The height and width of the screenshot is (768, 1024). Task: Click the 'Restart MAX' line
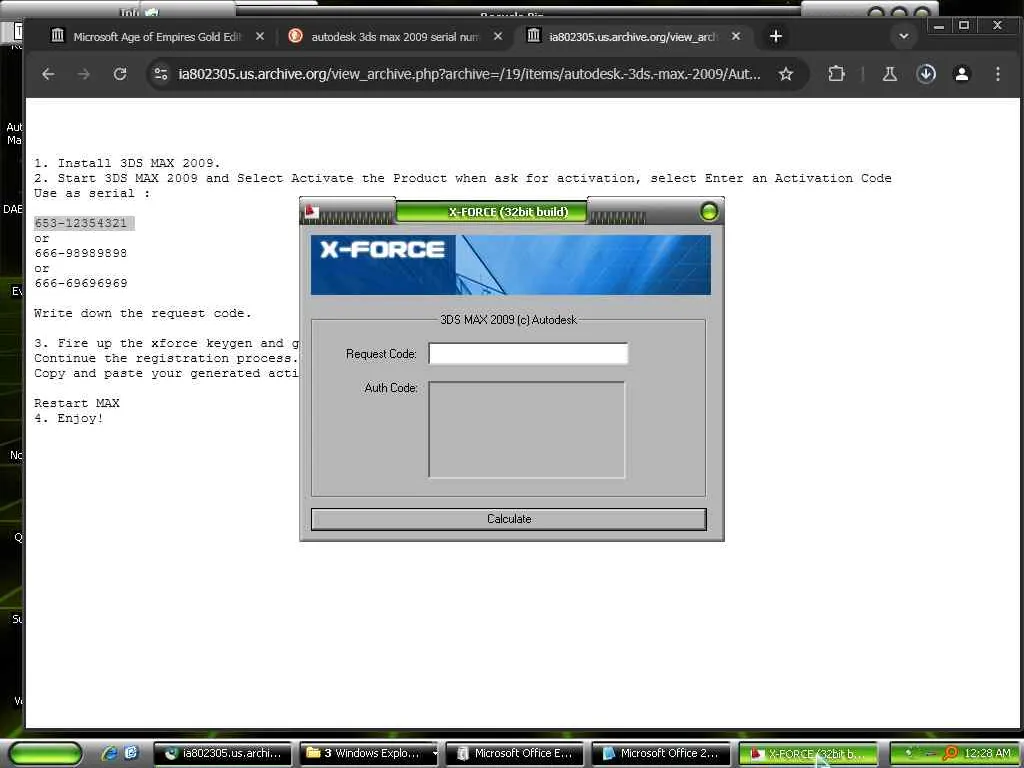(x=77, y=404)
